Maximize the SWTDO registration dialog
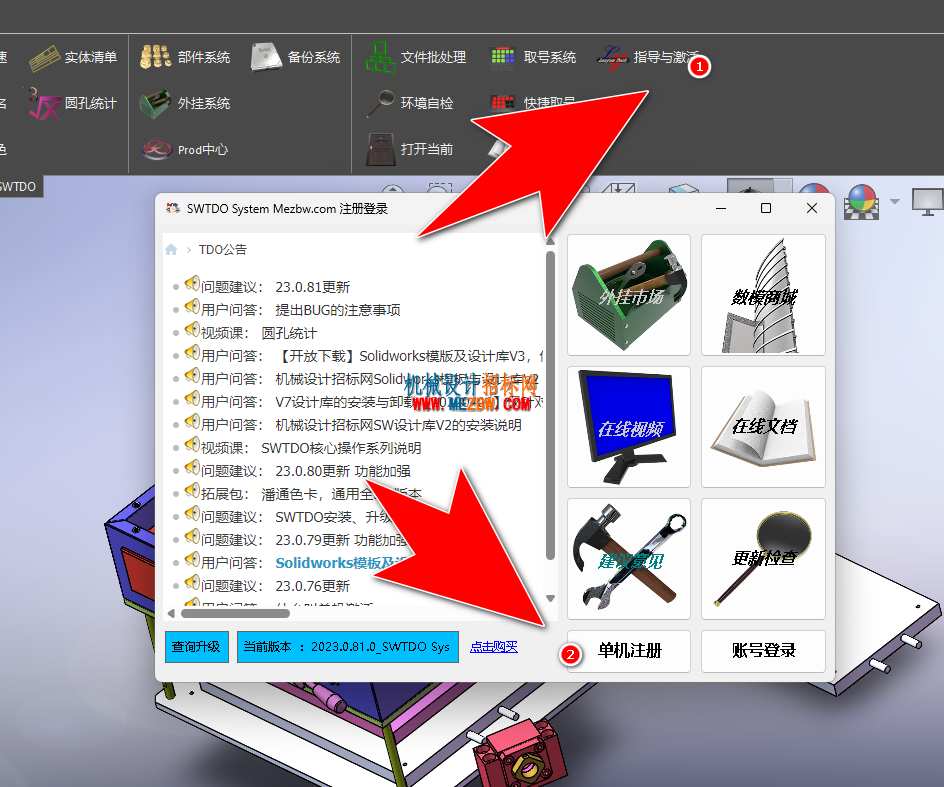 766,208
